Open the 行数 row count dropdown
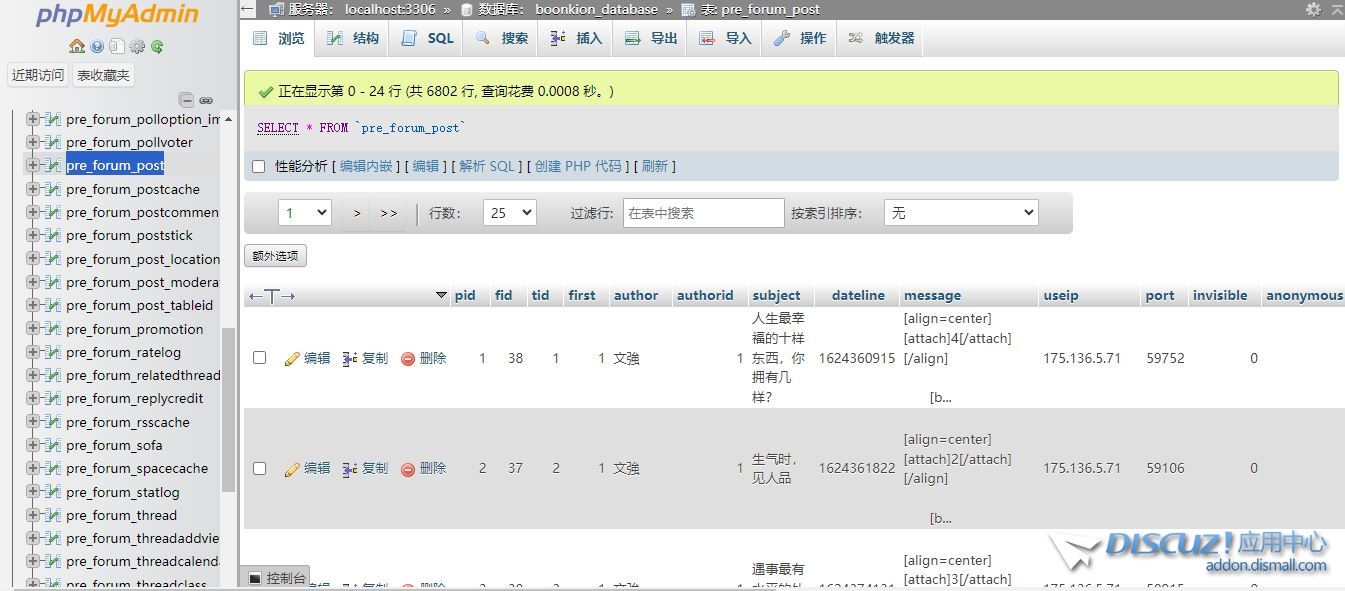Image resolution: width=1345 pixels, height=591 pixels. tap(509, 213)
